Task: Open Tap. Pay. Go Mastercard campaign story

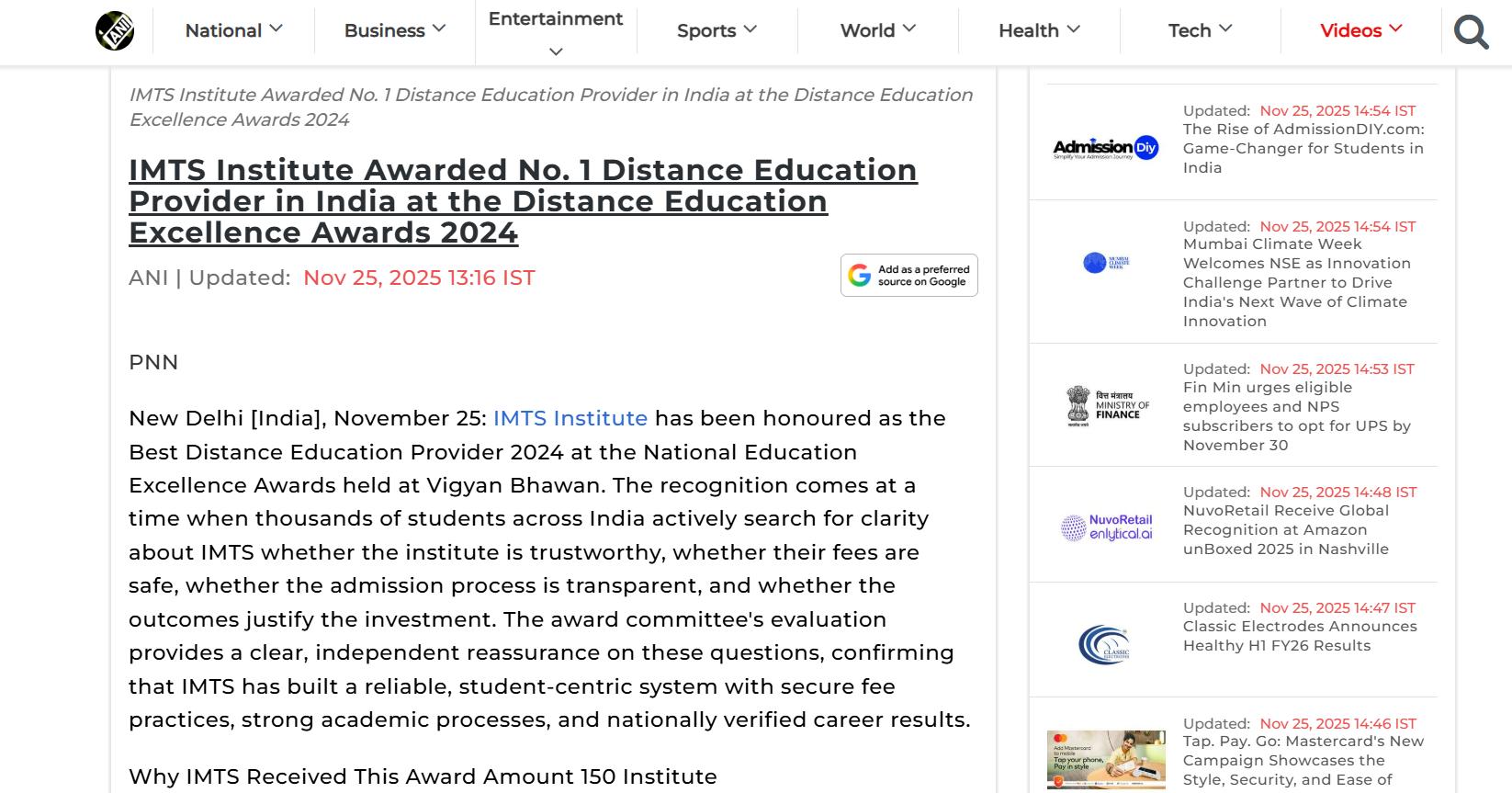Action: tap(1303, 761)
